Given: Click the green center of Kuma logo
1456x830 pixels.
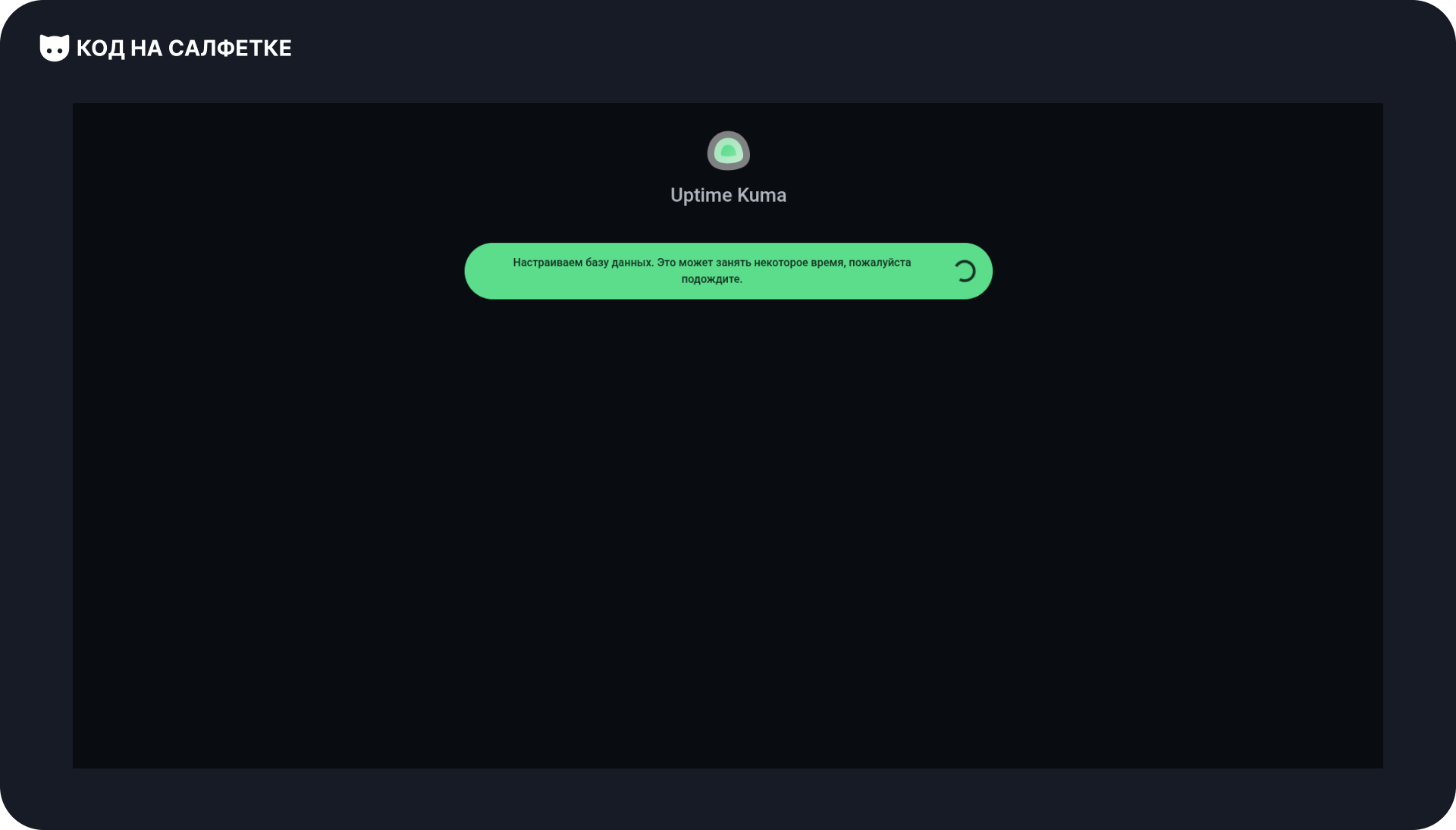Looking at the screenshot, I should click(728, 152).
